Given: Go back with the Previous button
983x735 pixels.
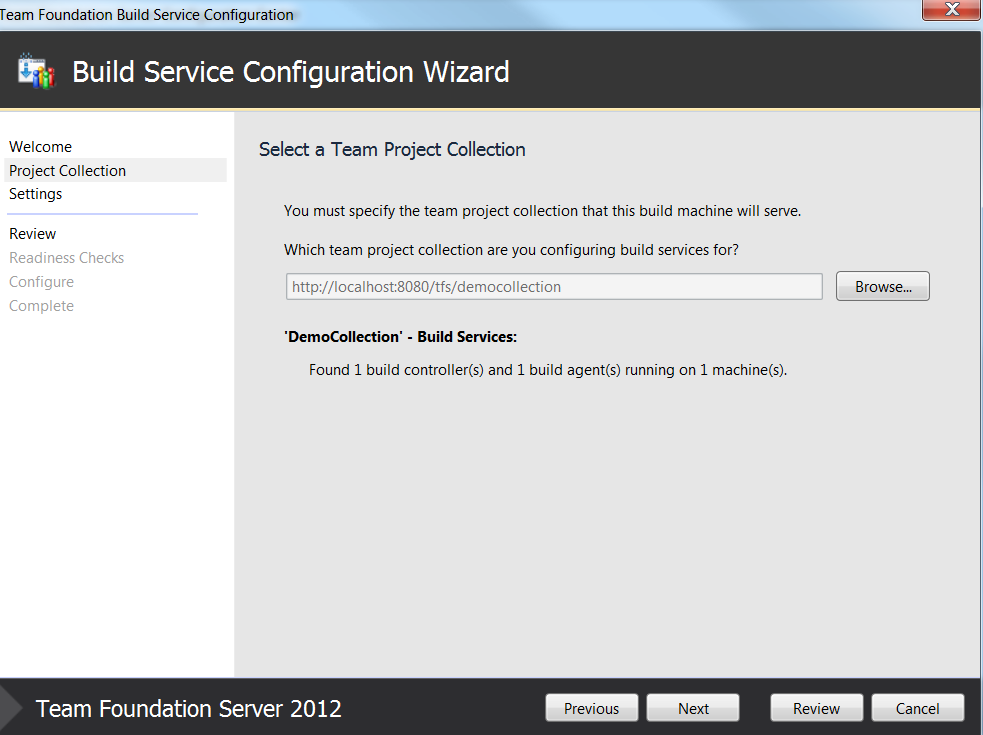Looking at the screenshot, I should [591, 708].
